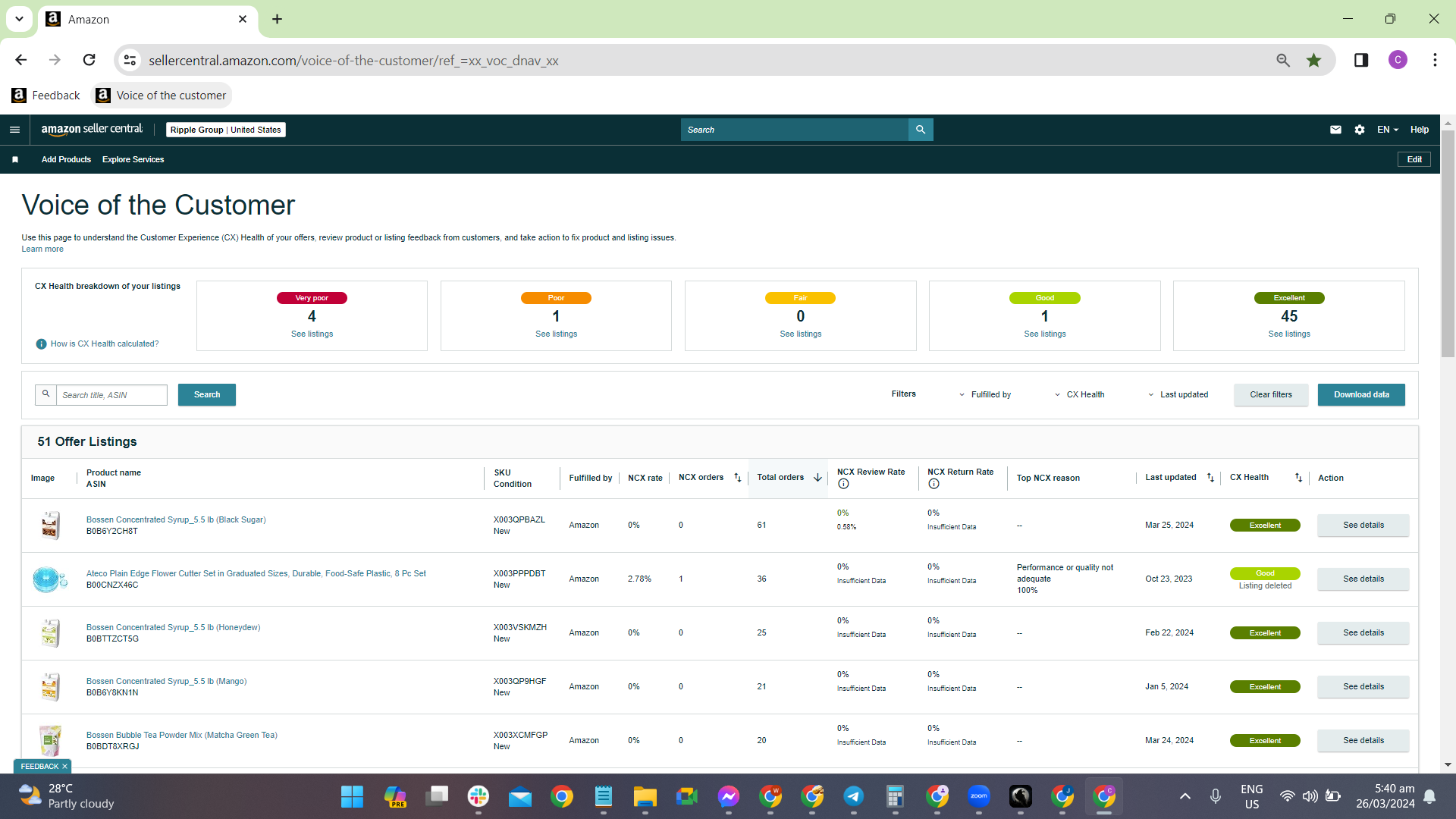This screenshot has width=1456, height=819.
Task: Sort by CX Health arrows icon
Action: [x=1298, y=478]
